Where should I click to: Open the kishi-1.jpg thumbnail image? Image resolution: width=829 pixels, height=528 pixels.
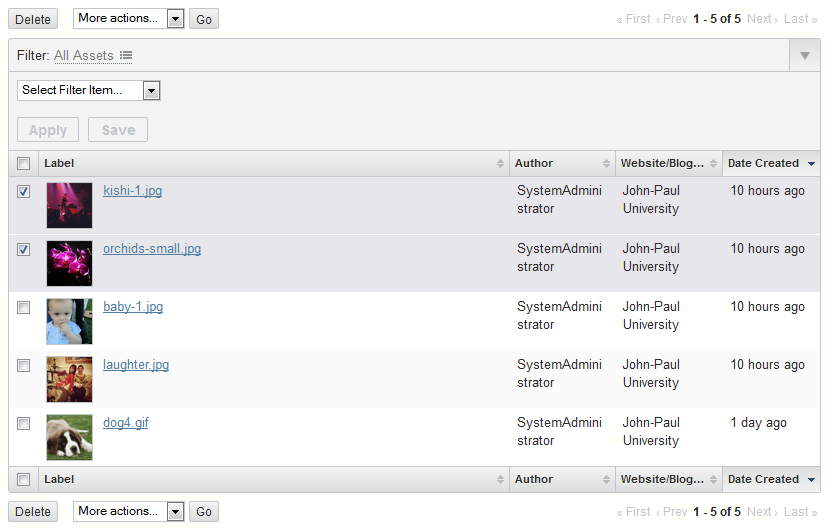coord(69,205)
